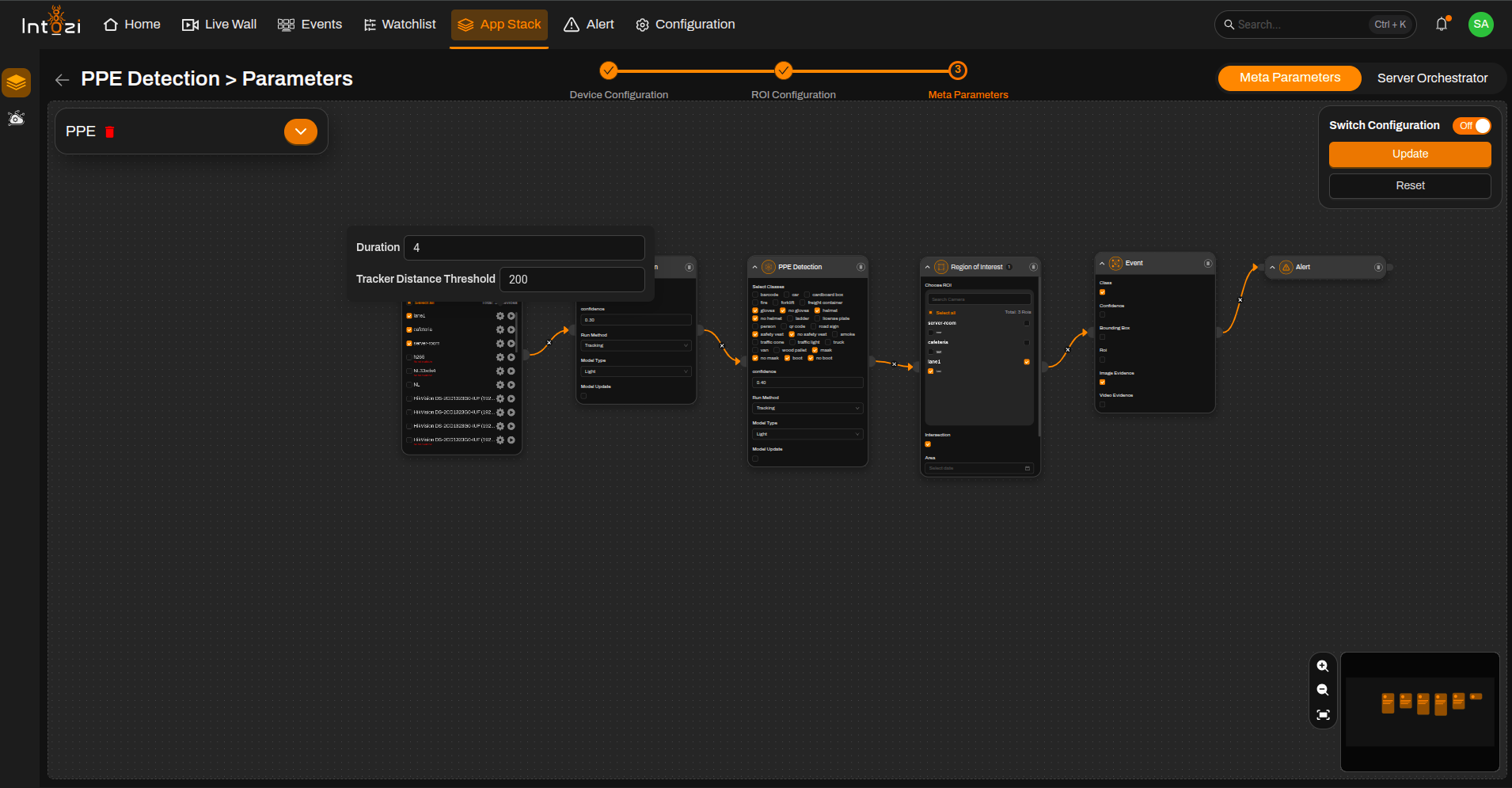Open settings gear for h266 camera

[x=500, y=357]
